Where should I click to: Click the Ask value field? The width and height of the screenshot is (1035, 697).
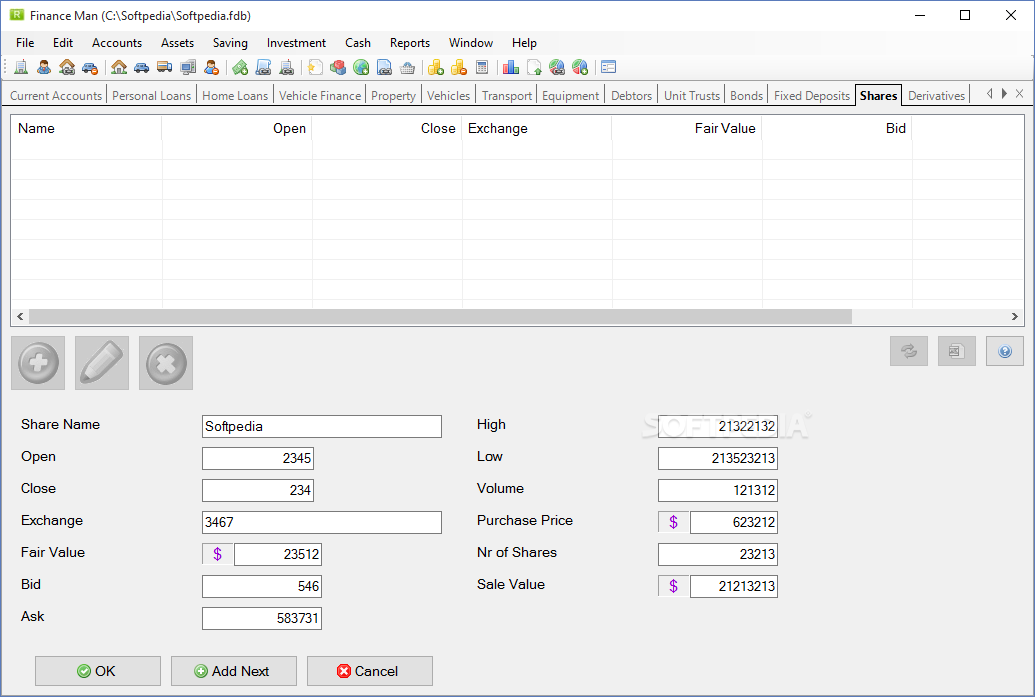[x=261, y=618]
